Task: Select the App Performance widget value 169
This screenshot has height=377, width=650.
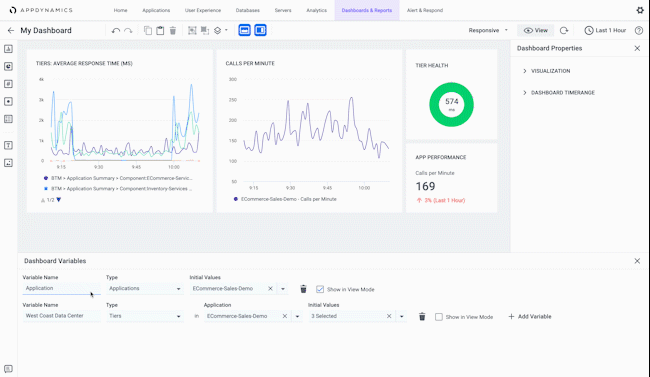Action: (x=425, y=186)
